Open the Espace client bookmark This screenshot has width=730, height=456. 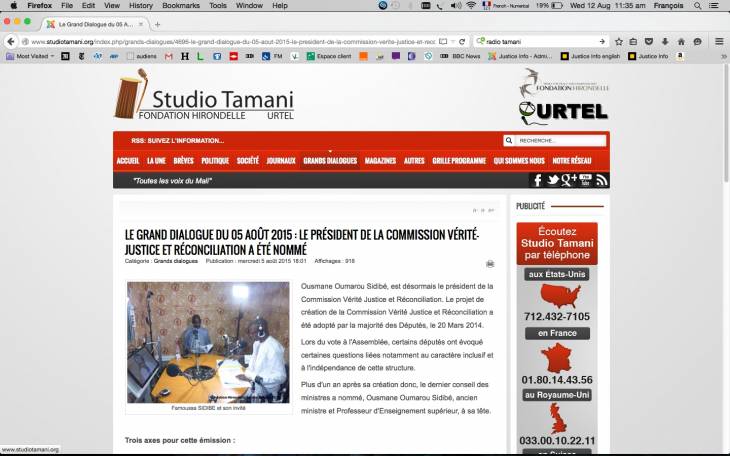point(329,56)
